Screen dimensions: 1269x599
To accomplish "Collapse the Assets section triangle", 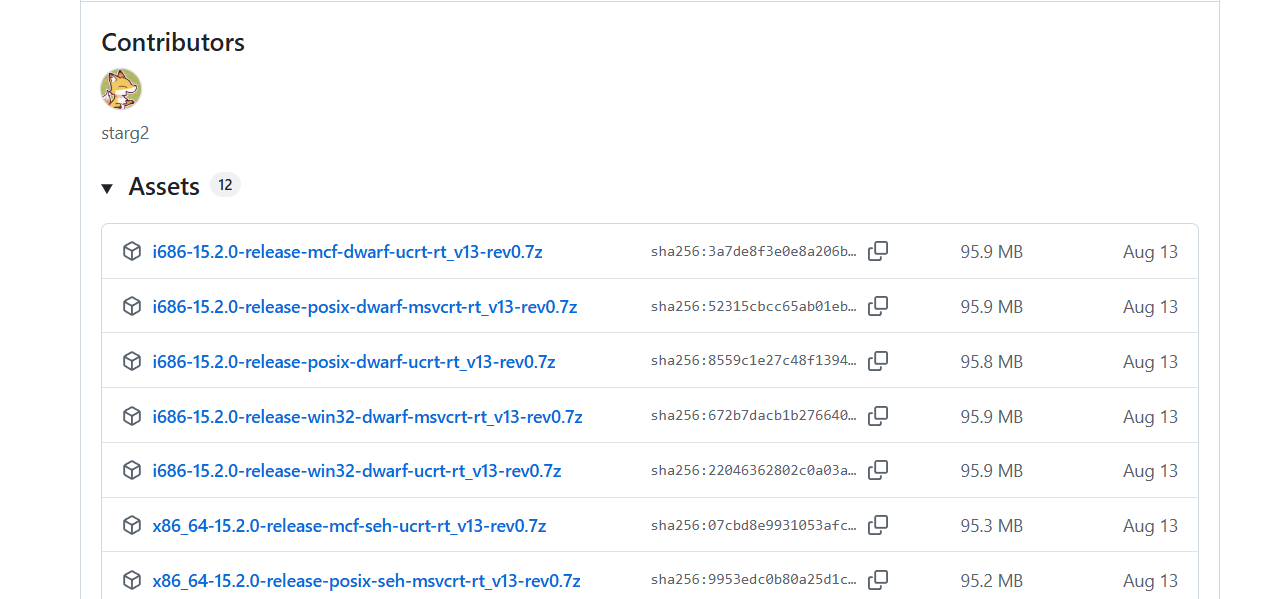I will [107, 188].
